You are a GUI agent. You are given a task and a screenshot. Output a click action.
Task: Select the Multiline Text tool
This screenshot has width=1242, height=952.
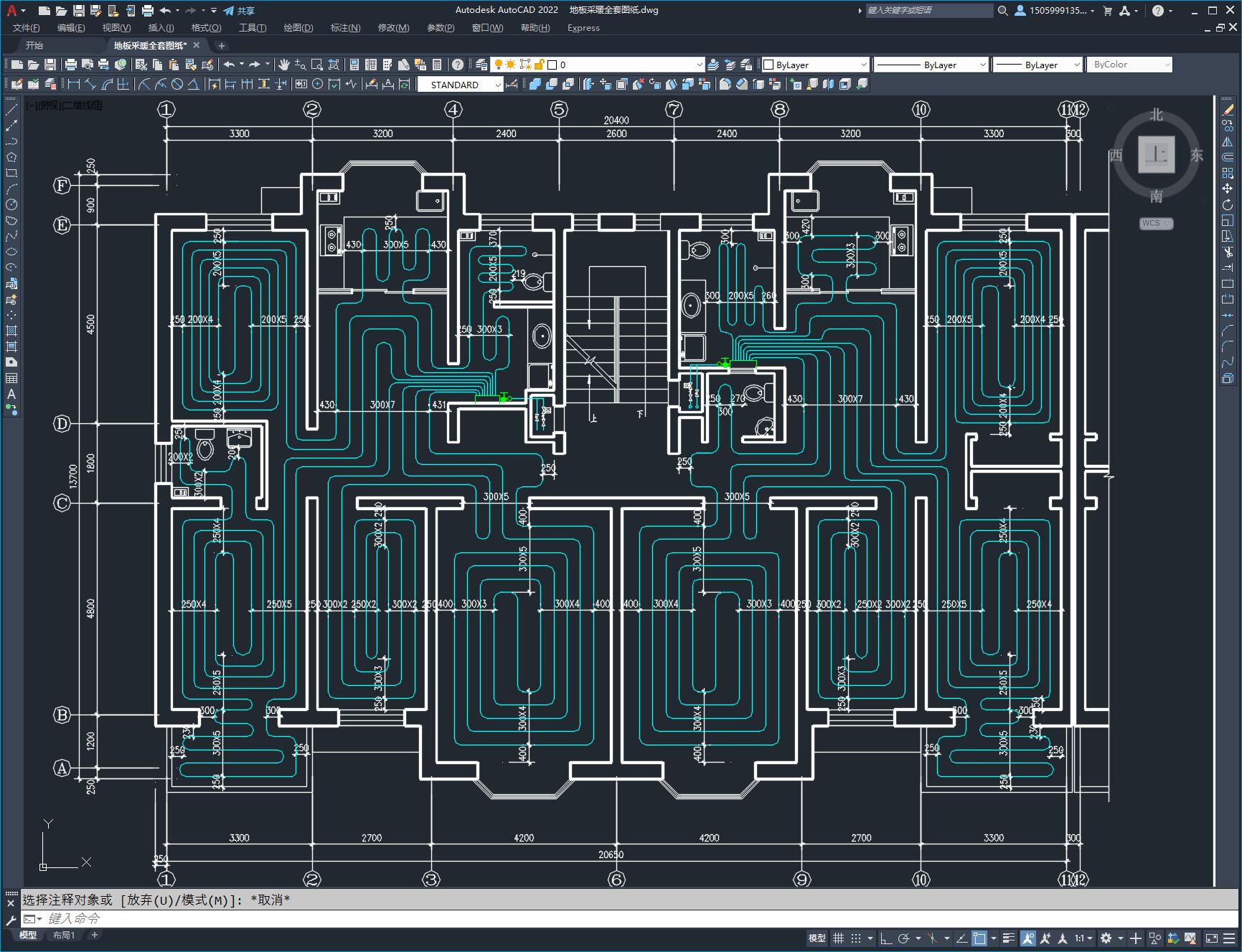pyautogui.click(x=11, y=395)
